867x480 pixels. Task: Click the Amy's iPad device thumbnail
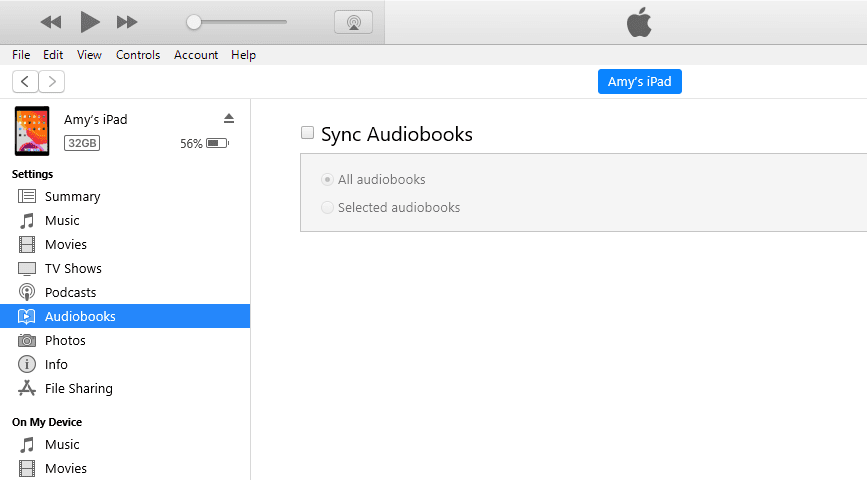(x=32, y=131)
